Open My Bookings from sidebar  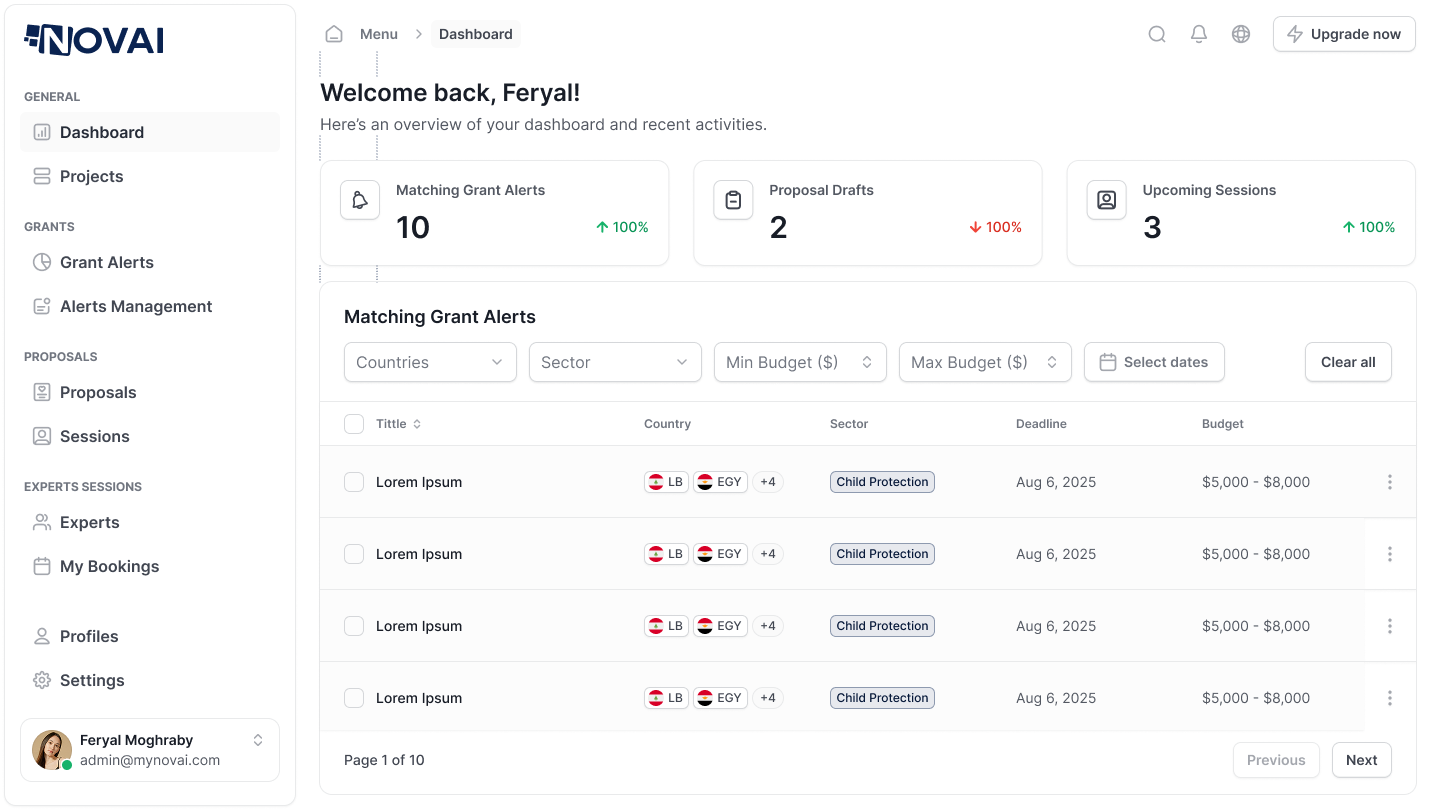pyautogui.click(x=109, y=566)
